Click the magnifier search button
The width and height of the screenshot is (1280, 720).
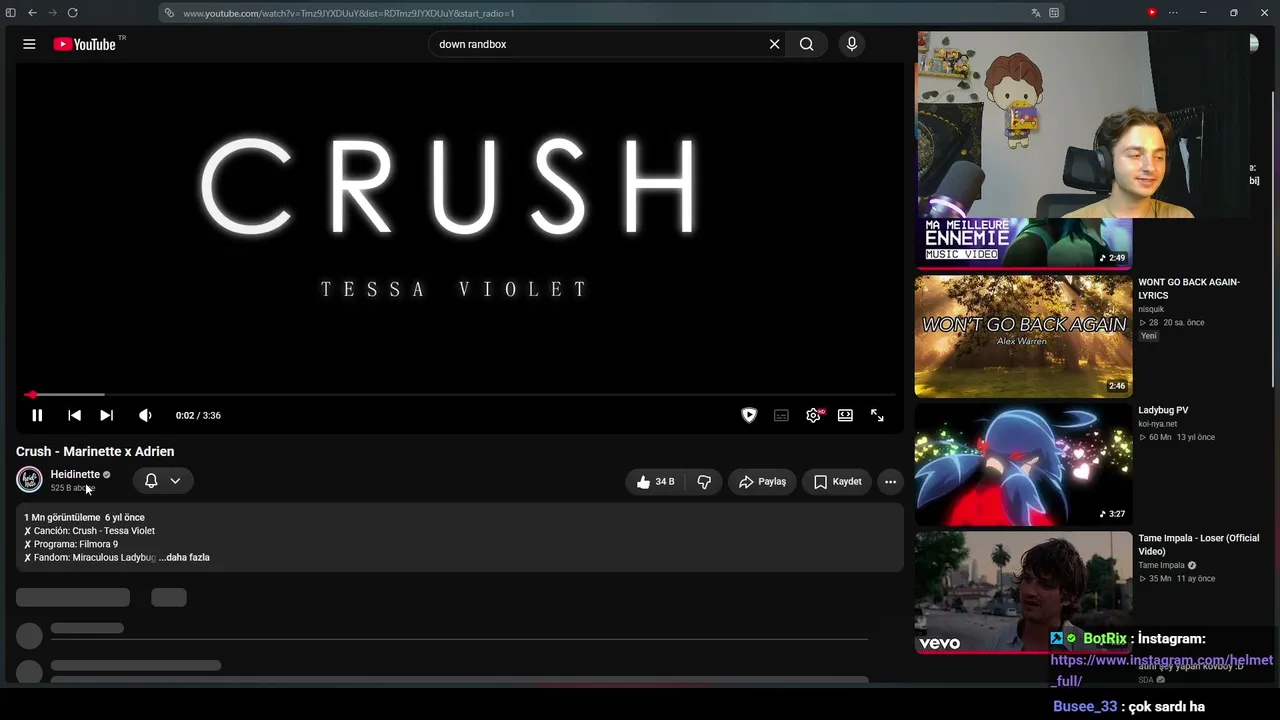[x=806, y=44]
